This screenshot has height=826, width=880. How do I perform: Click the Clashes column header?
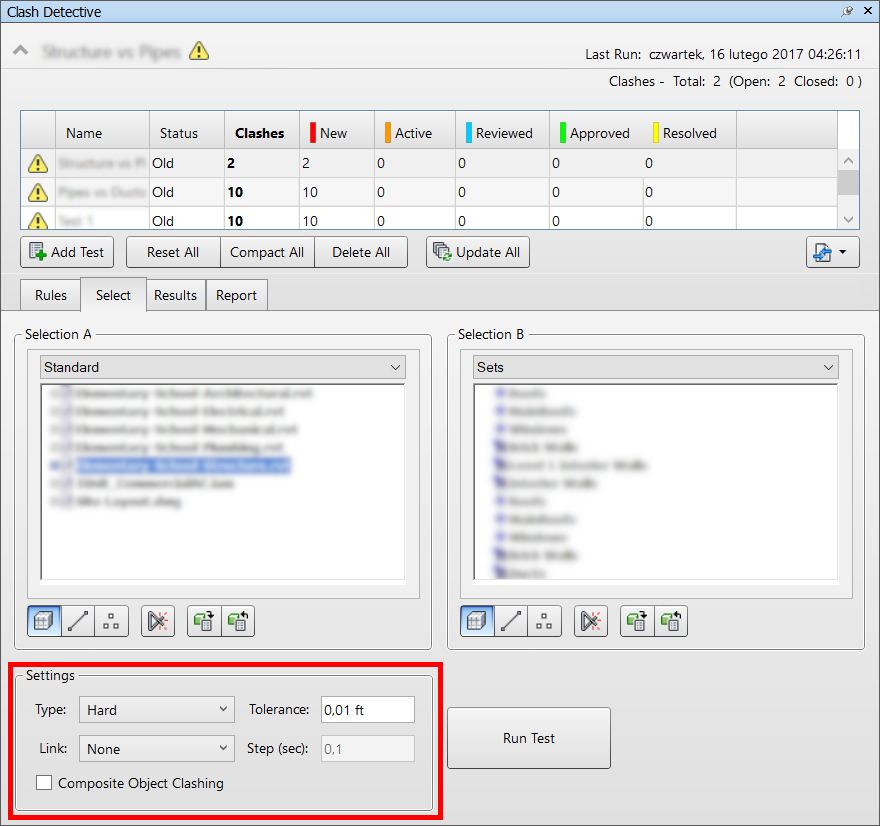[x=259, y=133]
